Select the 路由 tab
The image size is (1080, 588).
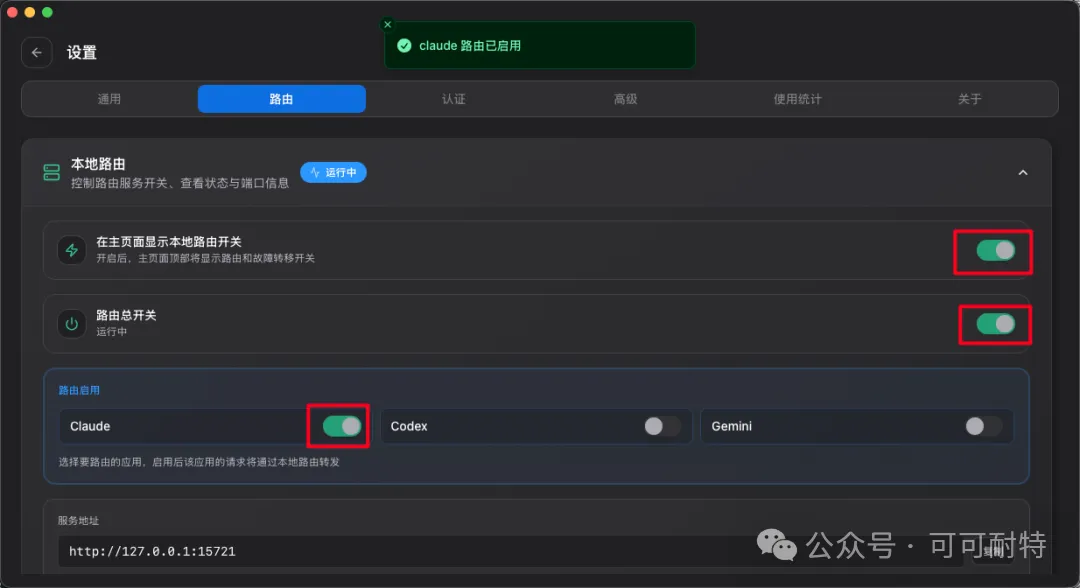(281, 99)
